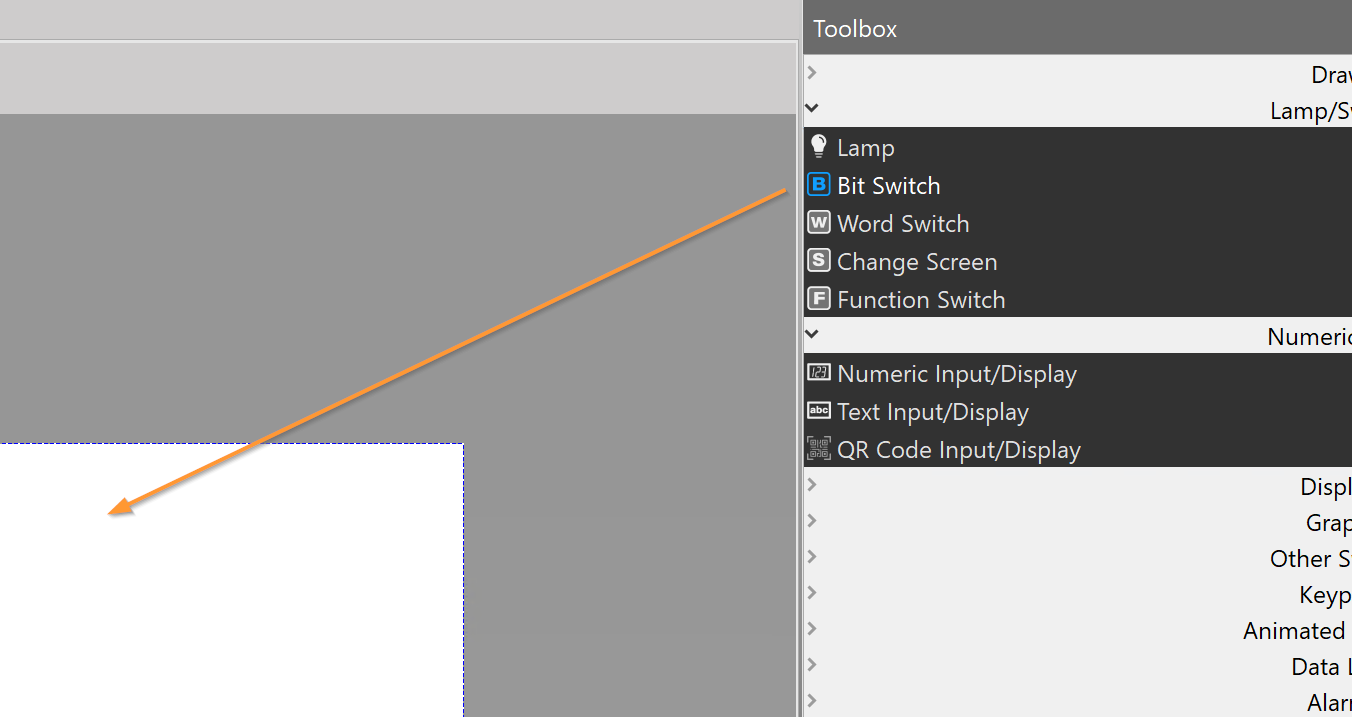Collapse the Numeric category chevron
The height and width of the screenshot is (717, 1352).
coord(812,334)
